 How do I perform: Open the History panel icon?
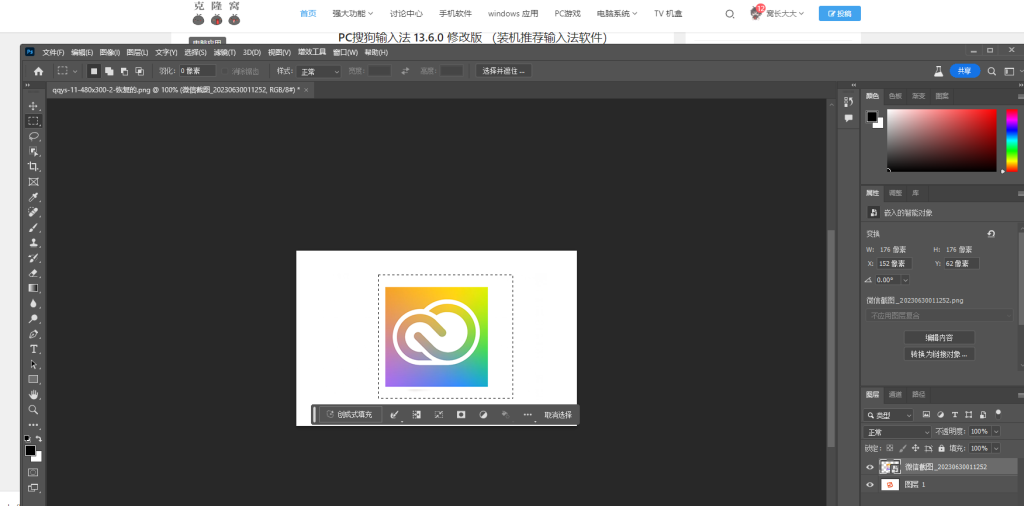point(848,102)
